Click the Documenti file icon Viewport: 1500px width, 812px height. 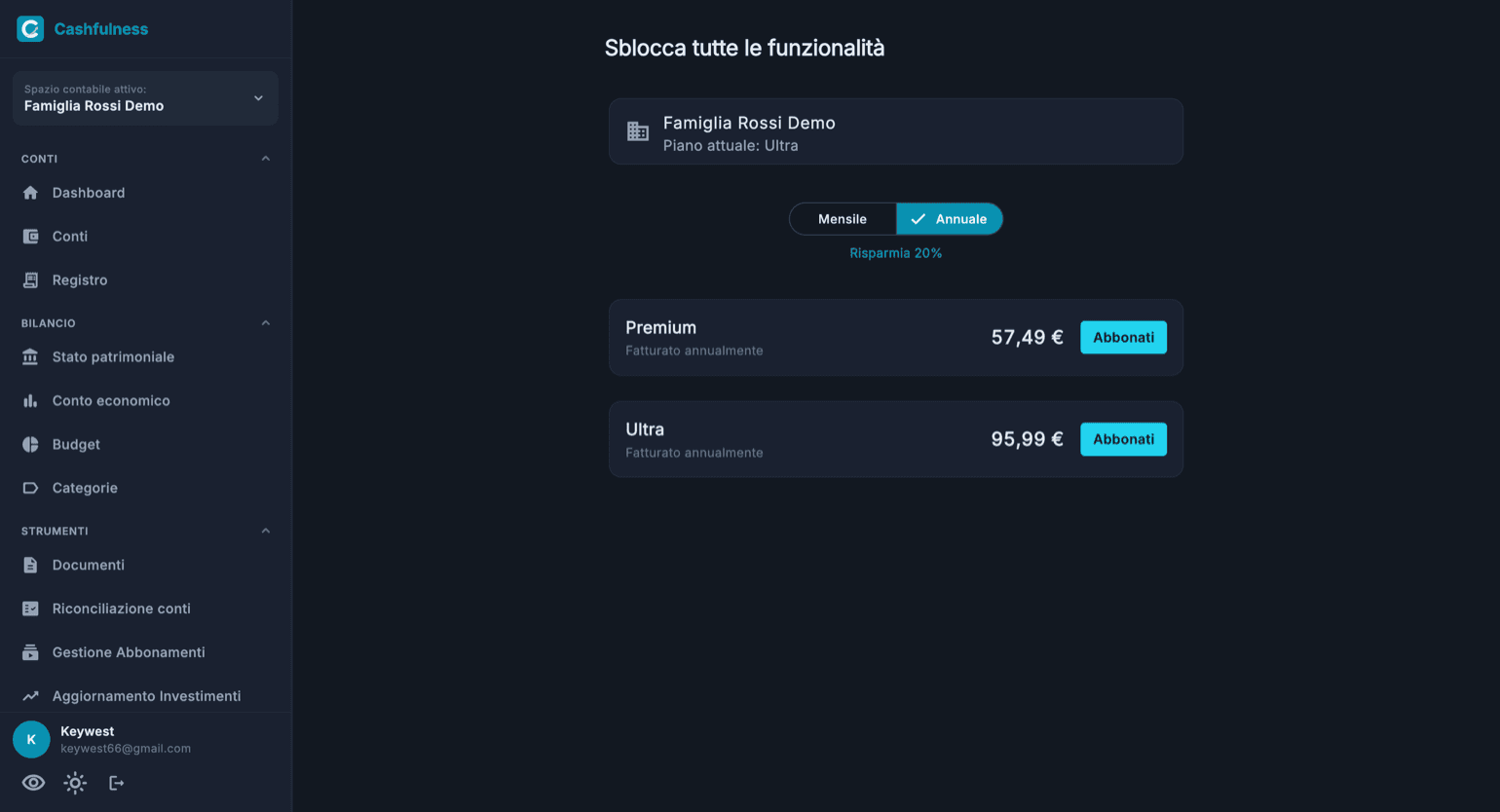(x=30, y=566)
